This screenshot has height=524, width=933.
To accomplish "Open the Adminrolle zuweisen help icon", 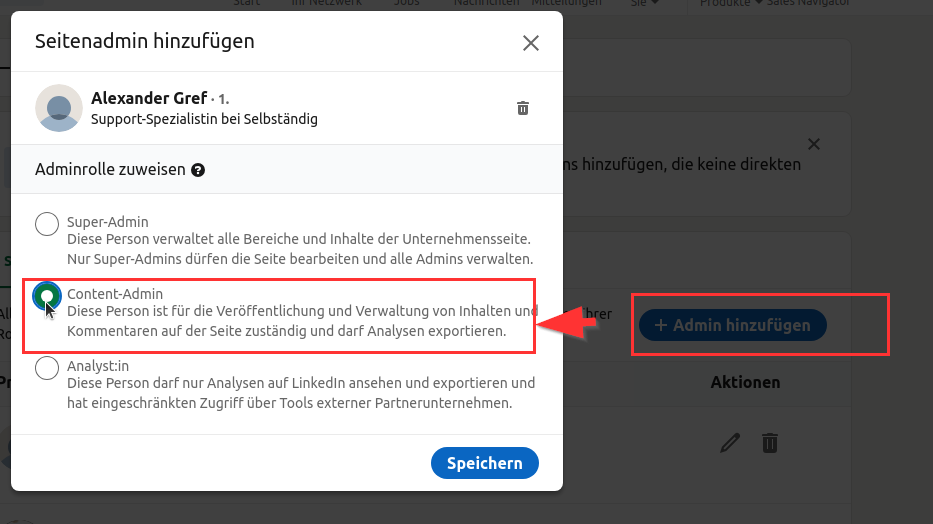I will 198,170.
